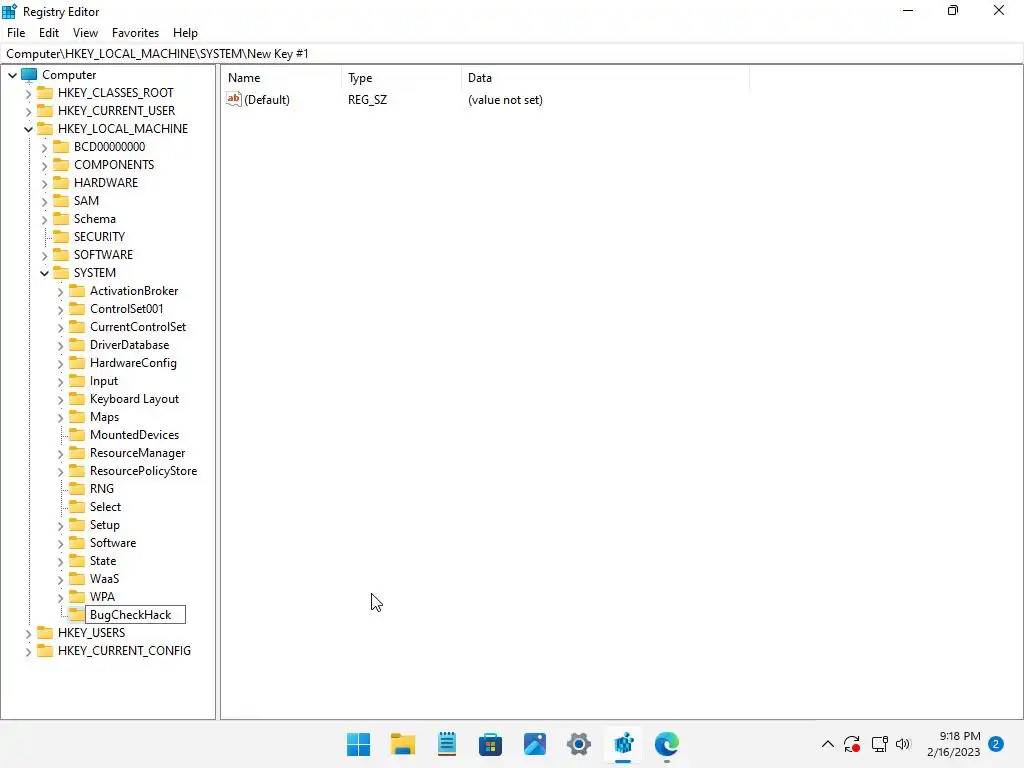Screen dimensions: 1024x768
Task: Click the ActivationBroker folder icon
Action: tap(77, 291)
